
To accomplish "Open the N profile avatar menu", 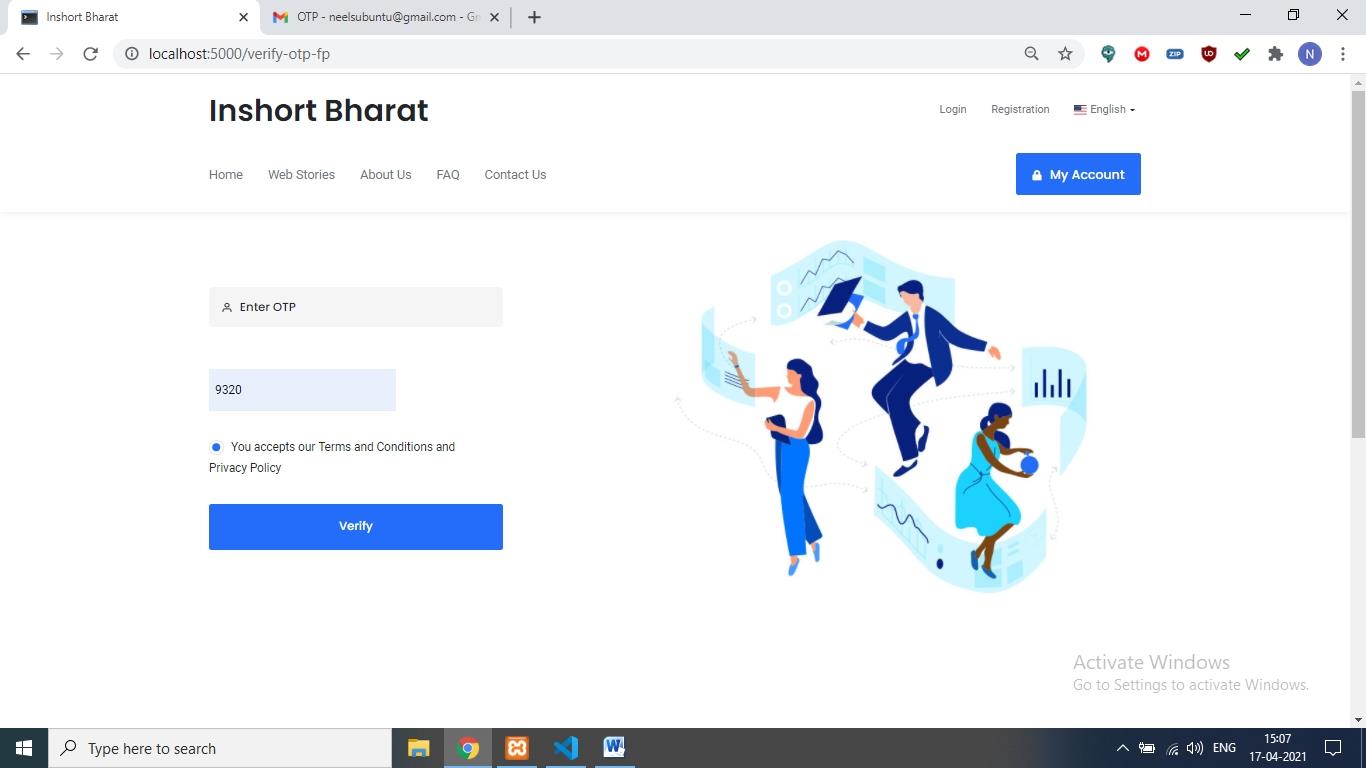I will pos(1310,54).
